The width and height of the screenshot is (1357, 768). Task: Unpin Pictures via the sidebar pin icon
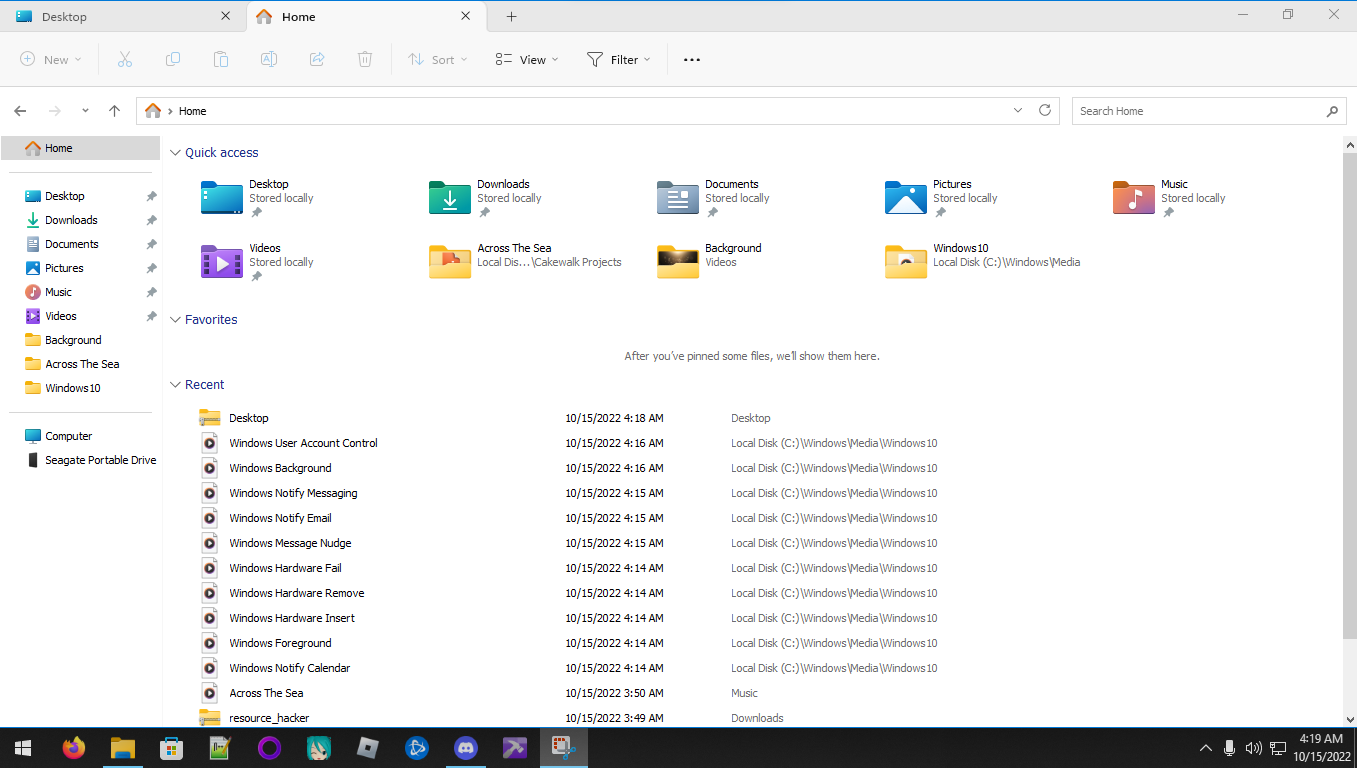pyautogui.click(x=152, y=267)
